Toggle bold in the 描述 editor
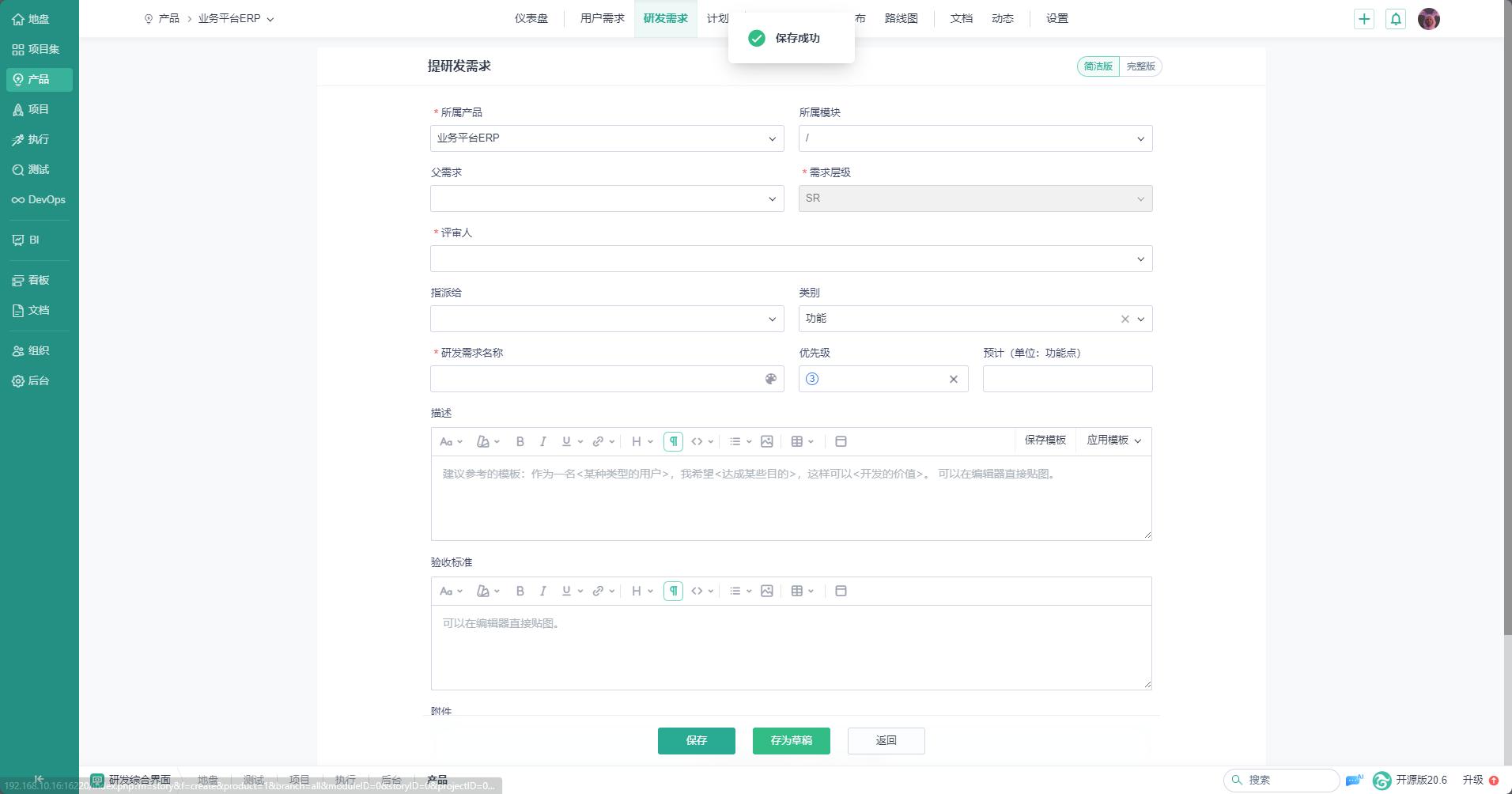 click(x=520, y=441)
